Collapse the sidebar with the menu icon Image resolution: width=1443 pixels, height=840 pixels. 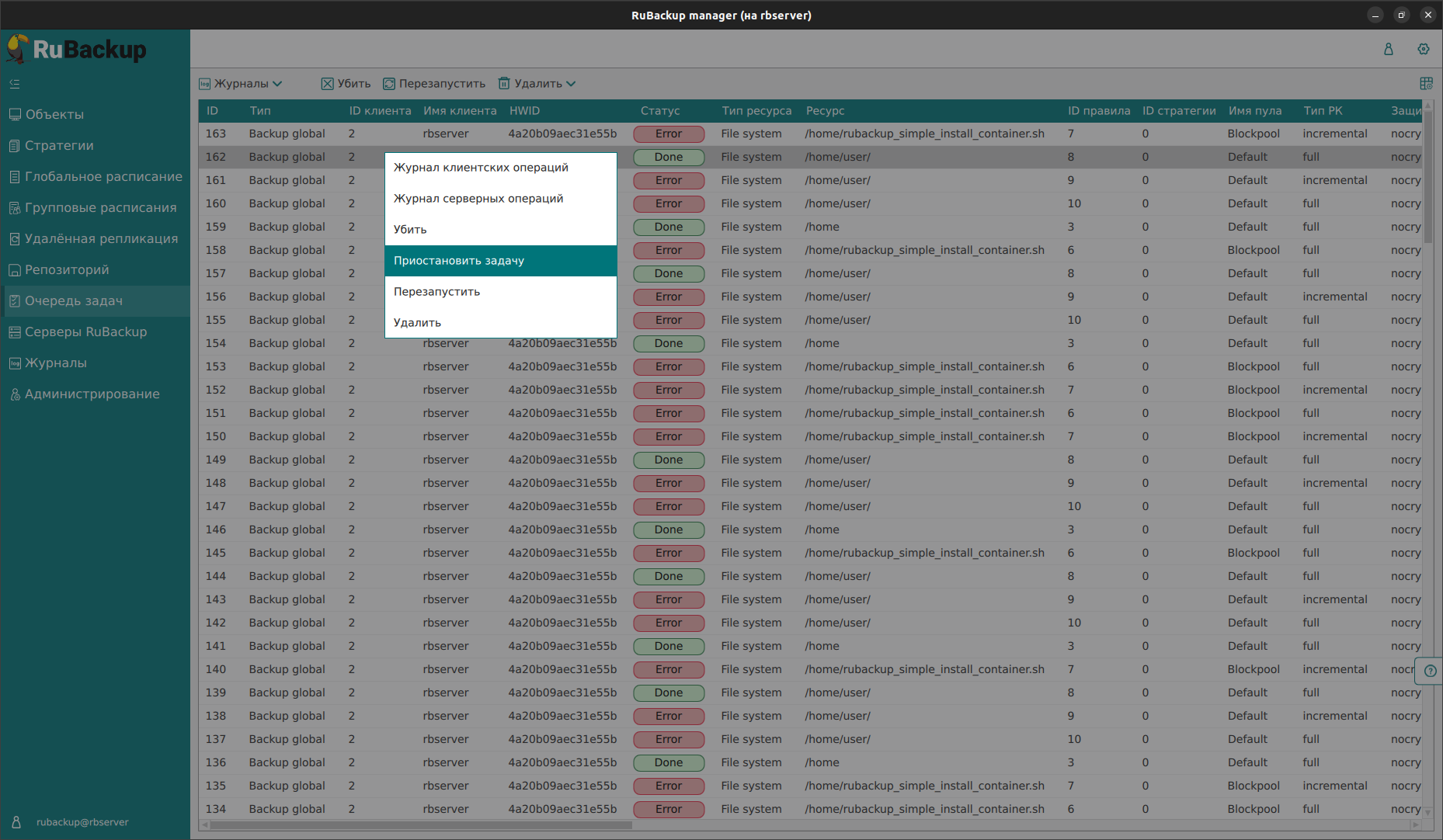coord(15,84)
